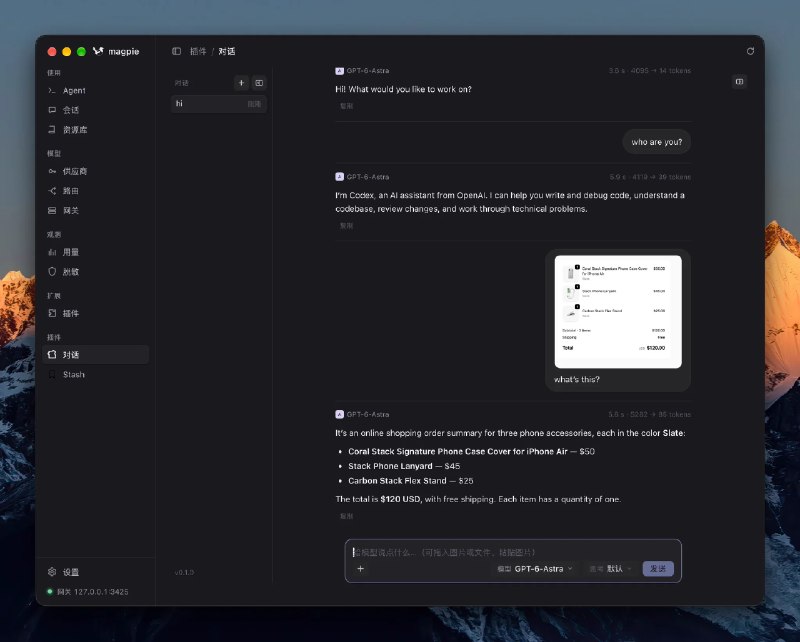800x642 pixels.
Task: Click 插件 in the top breadcrumb
Action: click(x=198, y=52)
